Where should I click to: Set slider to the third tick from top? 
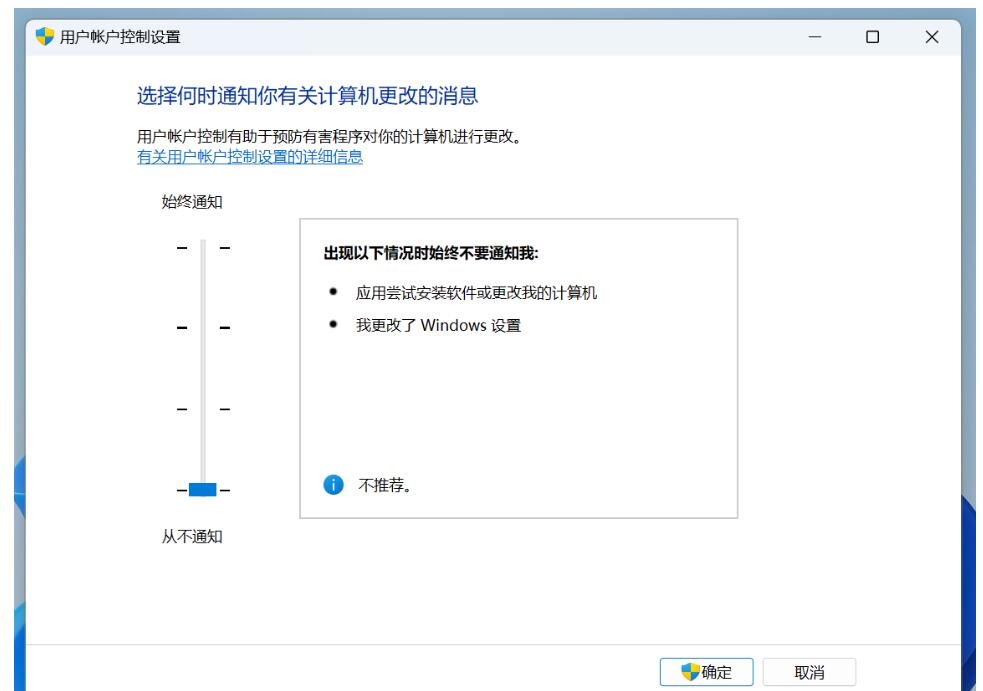click(203, 408)
